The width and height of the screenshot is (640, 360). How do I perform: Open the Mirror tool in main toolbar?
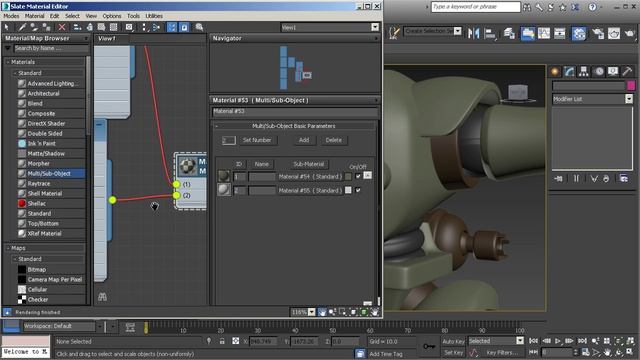click(x=473, y=33)
